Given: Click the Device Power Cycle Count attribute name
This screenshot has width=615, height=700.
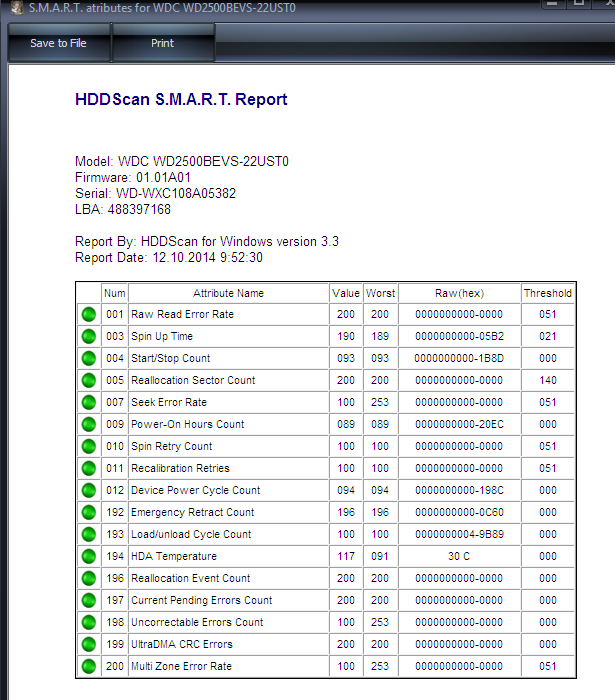Looking at the screenshot, I should tap(195, 490).
